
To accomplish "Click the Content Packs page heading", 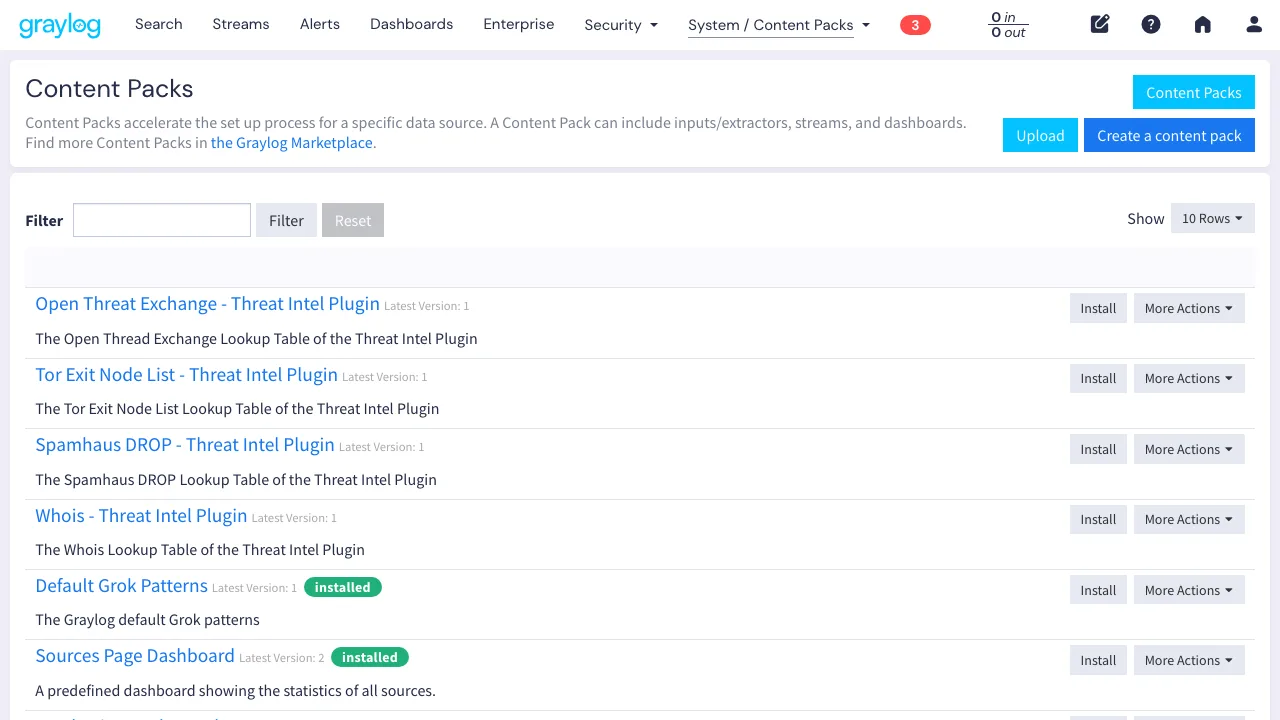I will click(109, 89).
